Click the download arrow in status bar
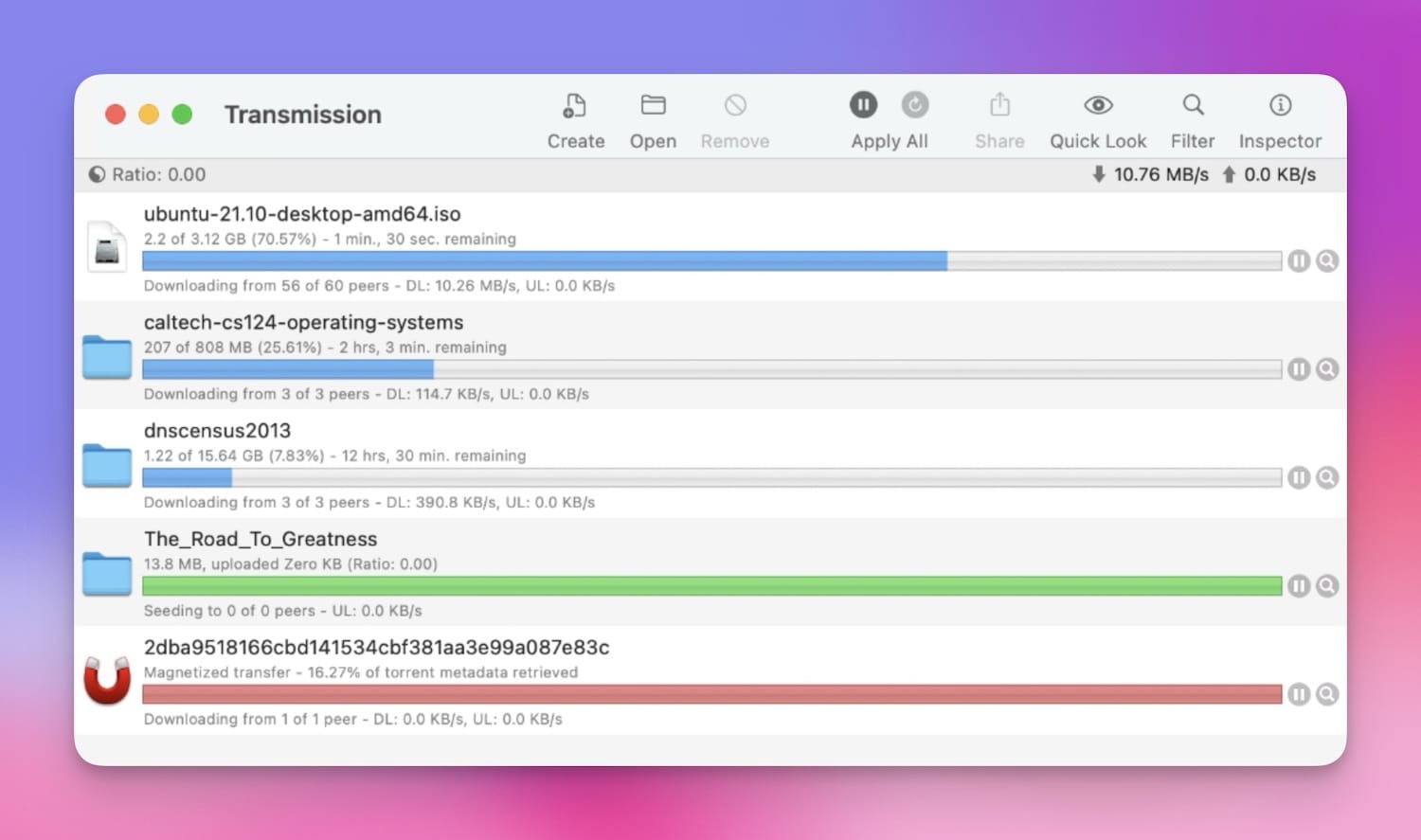This screenshot has width=1421, height=840. [x=1098, y=174]
